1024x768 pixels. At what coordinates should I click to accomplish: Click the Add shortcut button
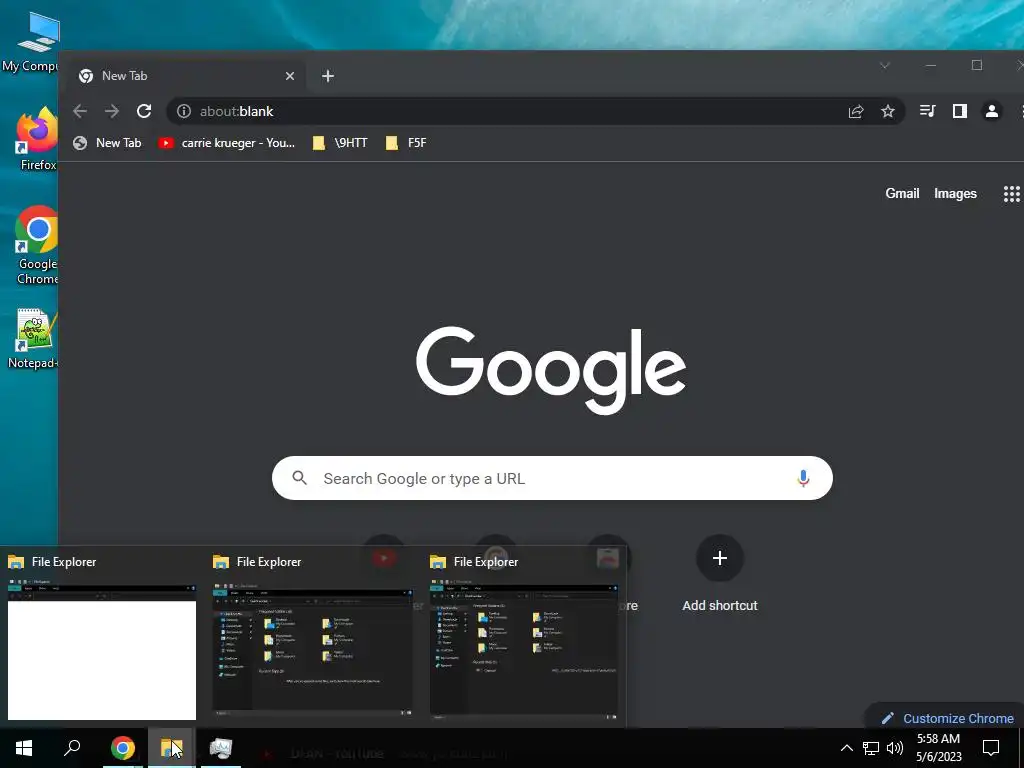(x=720, y=575)
